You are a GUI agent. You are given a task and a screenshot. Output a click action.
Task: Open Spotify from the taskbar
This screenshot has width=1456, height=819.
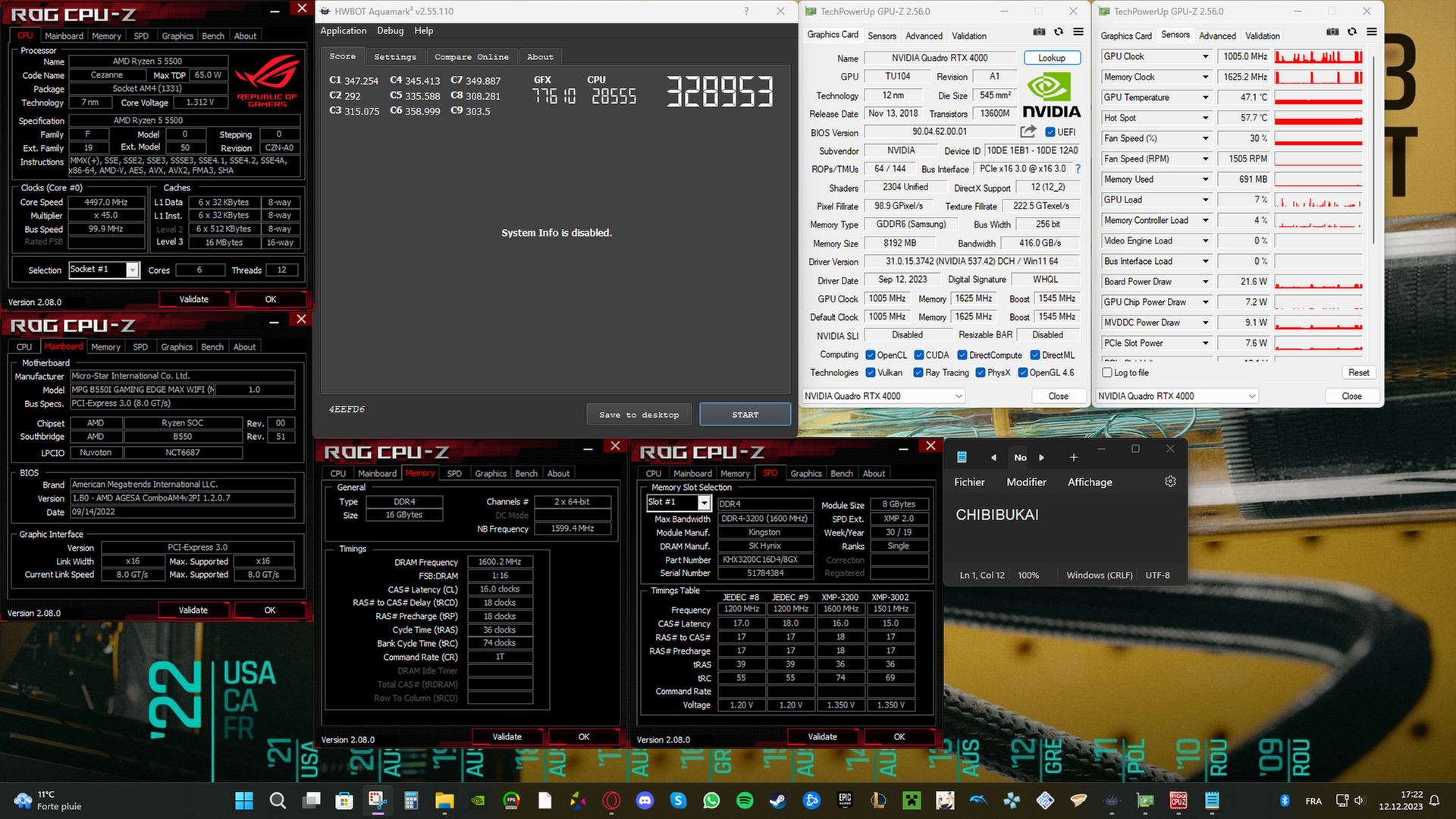coord(745,801)
